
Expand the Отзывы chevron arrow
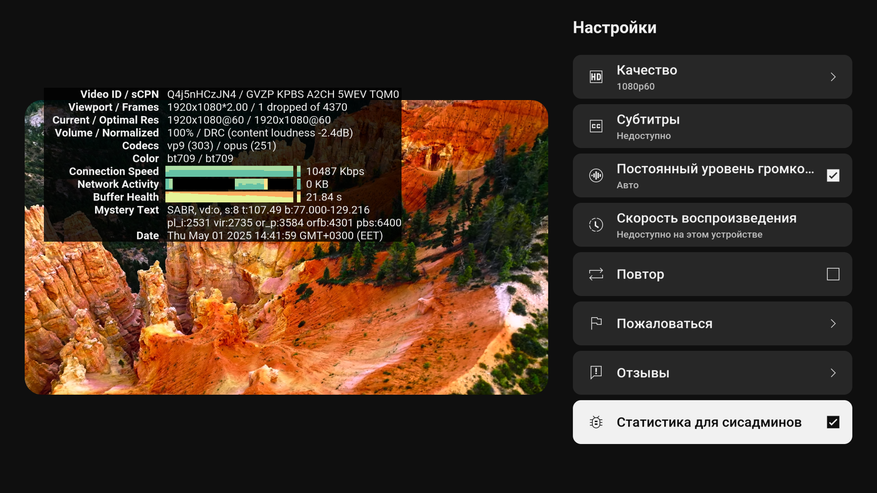(x=833, y=373)
